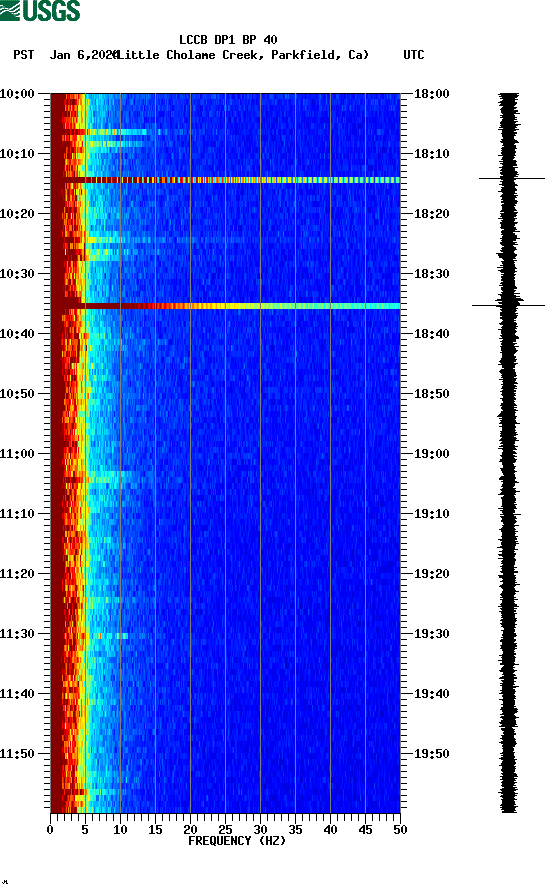
Task: Click the 'PST' timezone label
Action: (23, 55)
